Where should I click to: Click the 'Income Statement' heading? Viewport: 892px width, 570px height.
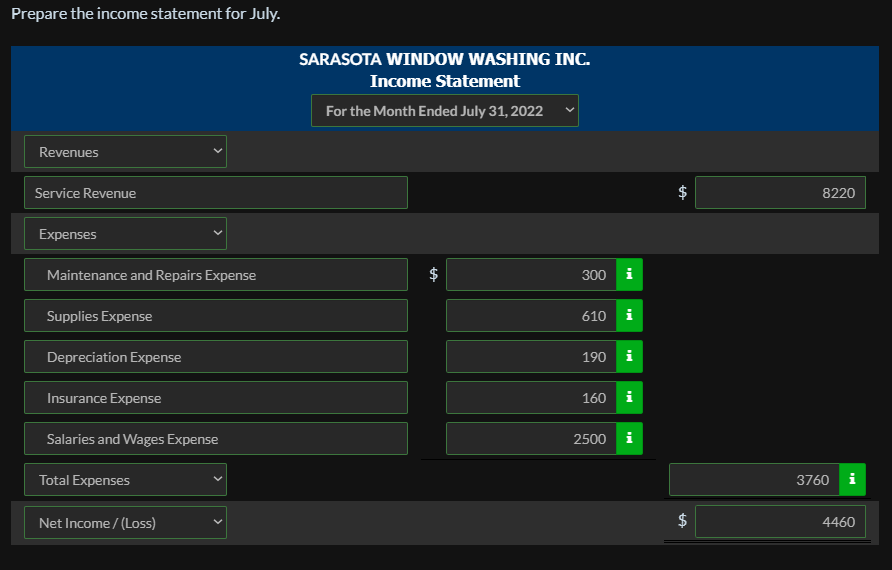[445, 81]
